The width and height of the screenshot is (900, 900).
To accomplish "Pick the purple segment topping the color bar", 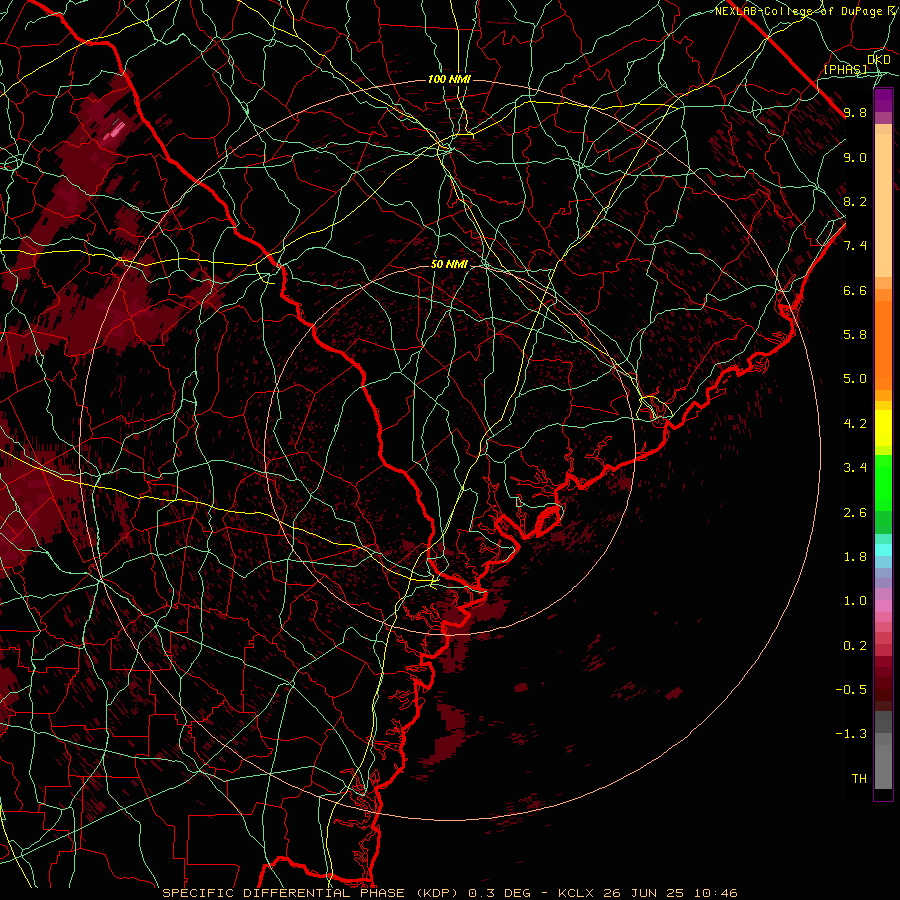I will coord(883,100).
